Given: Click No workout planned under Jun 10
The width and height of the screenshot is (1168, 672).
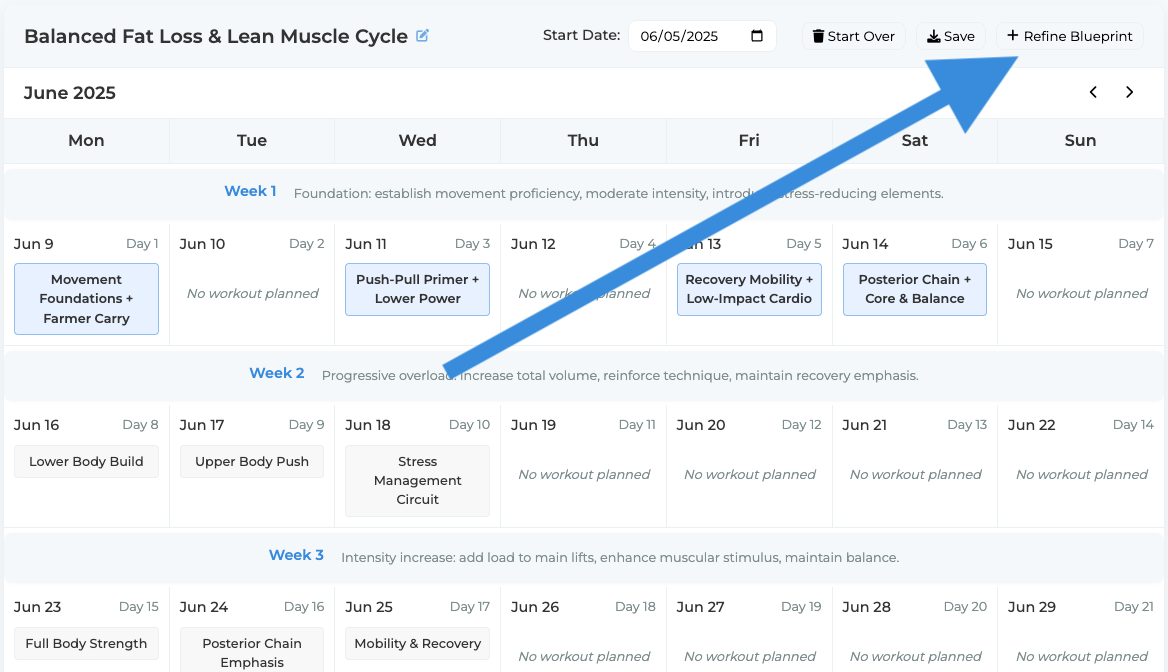Looking at the screenshot, I should tap(252, 294).
